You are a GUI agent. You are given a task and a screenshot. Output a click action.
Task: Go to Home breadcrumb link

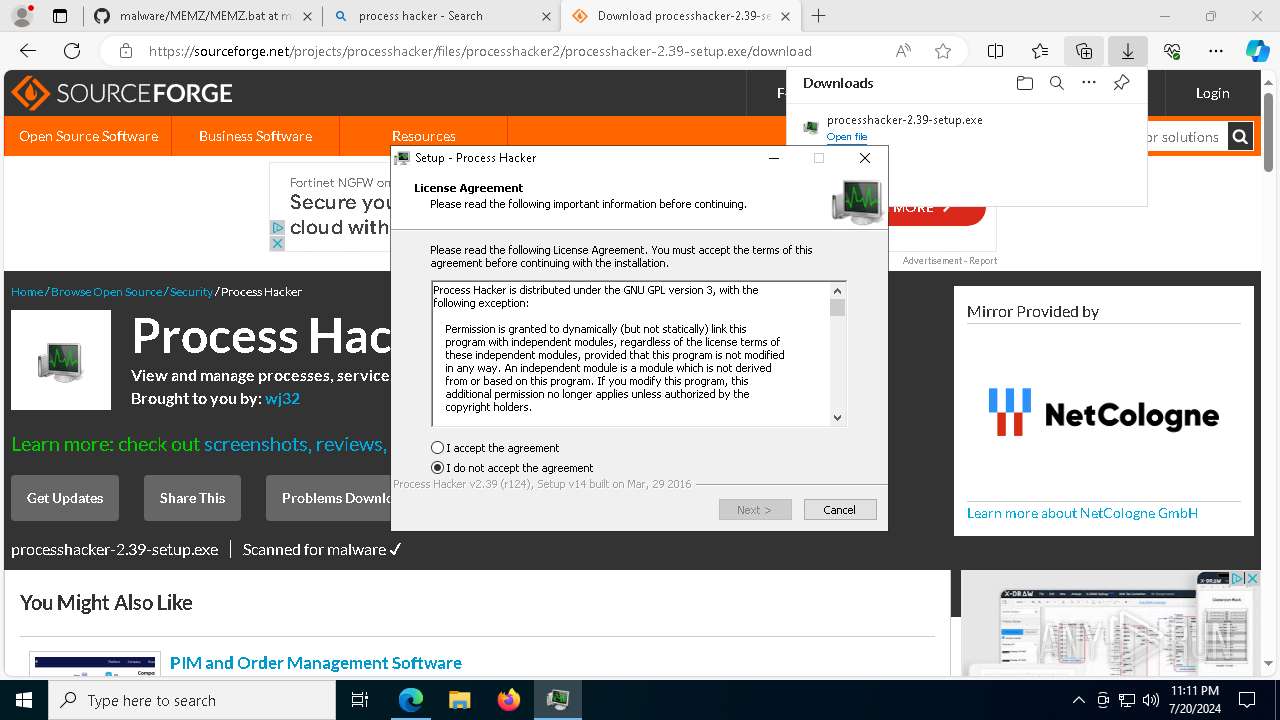point(27,292)
